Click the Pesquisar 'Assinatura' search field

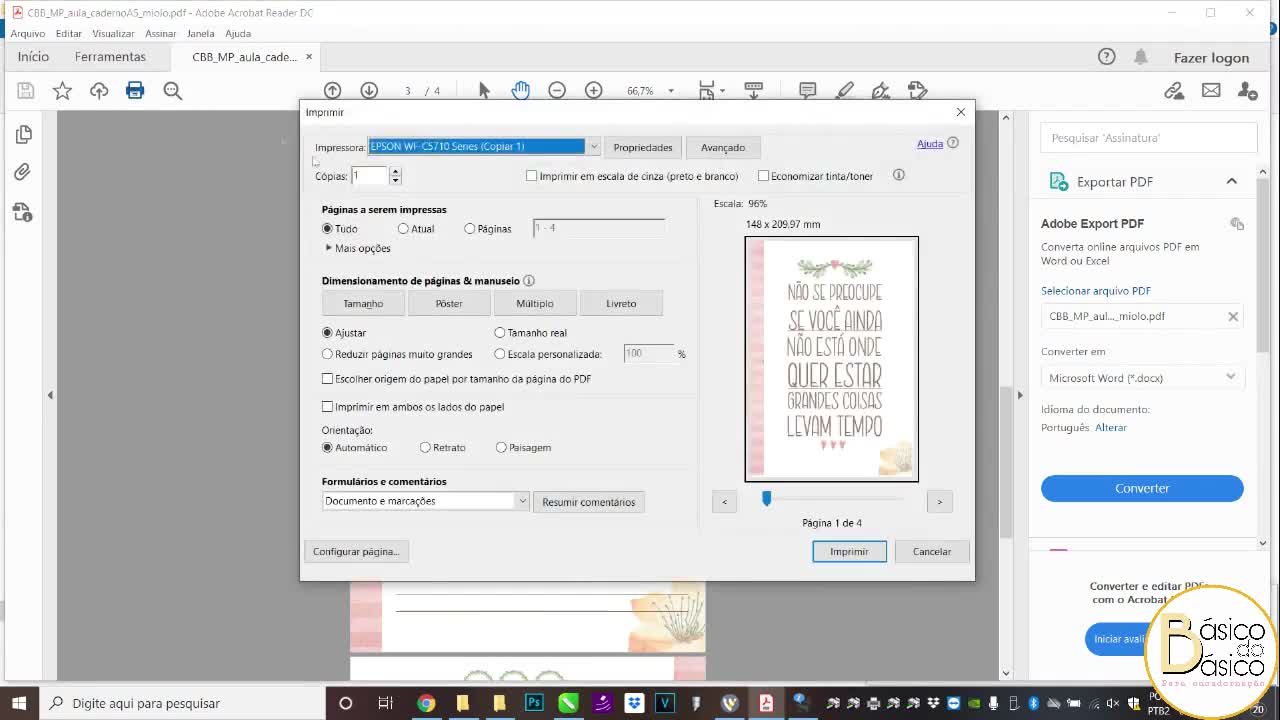pyautogui.click(x=1148, y=138)
